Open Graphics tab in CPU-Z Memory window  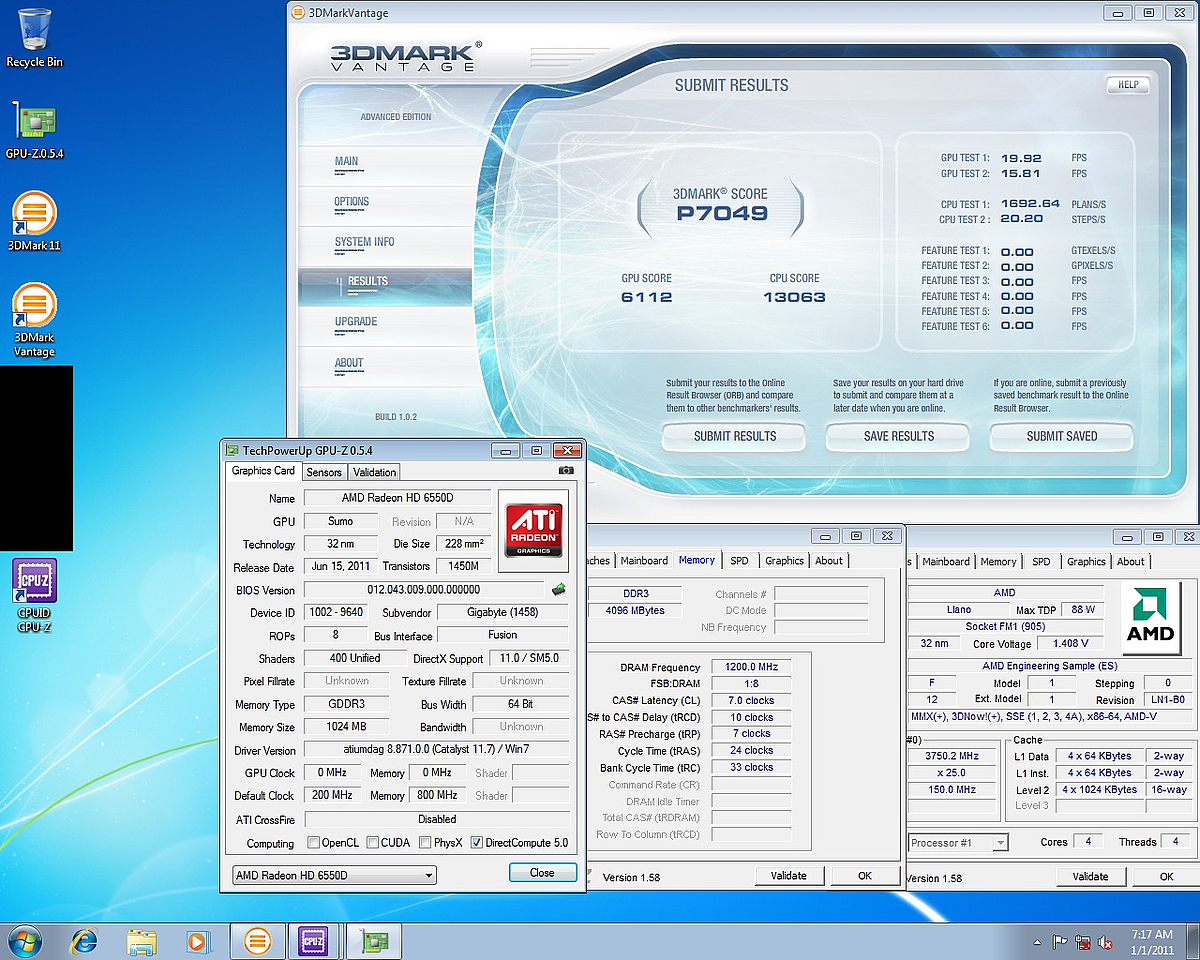click(x=784, y=561)
